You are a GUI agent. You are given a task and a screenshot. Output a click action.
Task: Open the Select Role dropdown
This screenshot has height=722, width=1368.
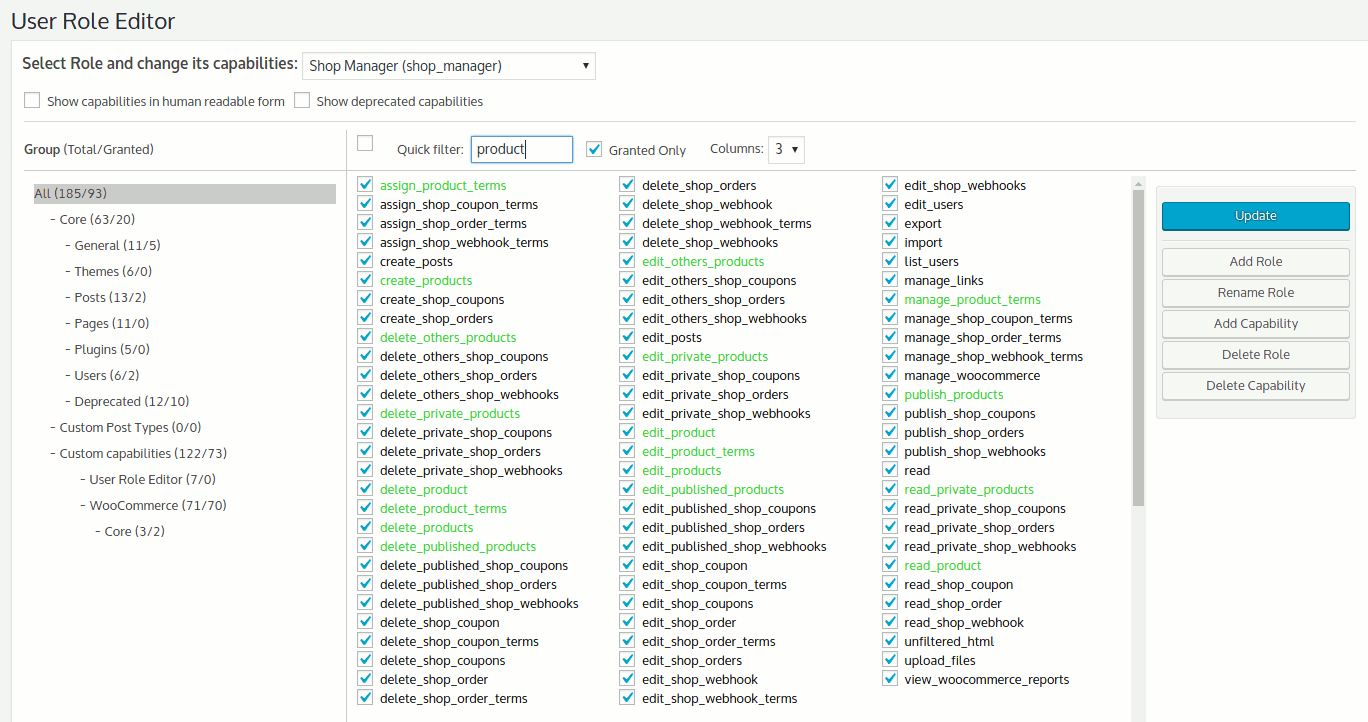[x=448, y=66]
